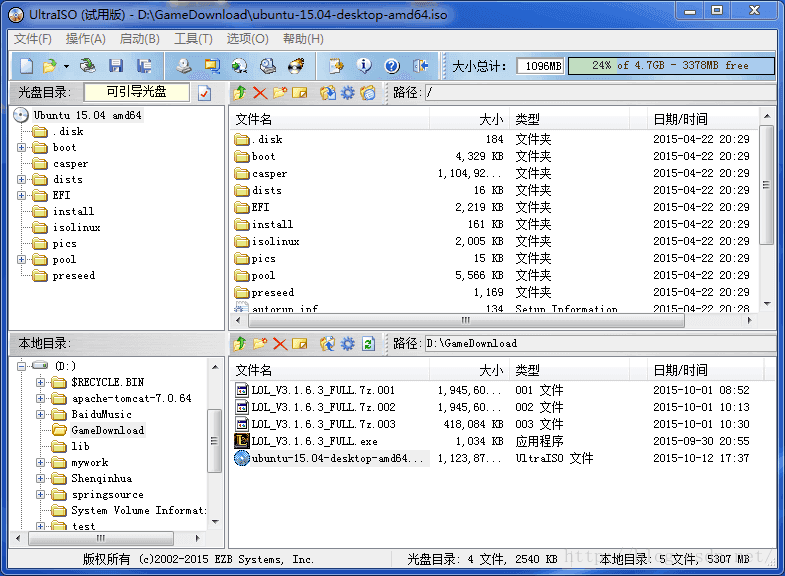
Task: Click the 大小 column header in disc file list
Action: coord(469,120)
